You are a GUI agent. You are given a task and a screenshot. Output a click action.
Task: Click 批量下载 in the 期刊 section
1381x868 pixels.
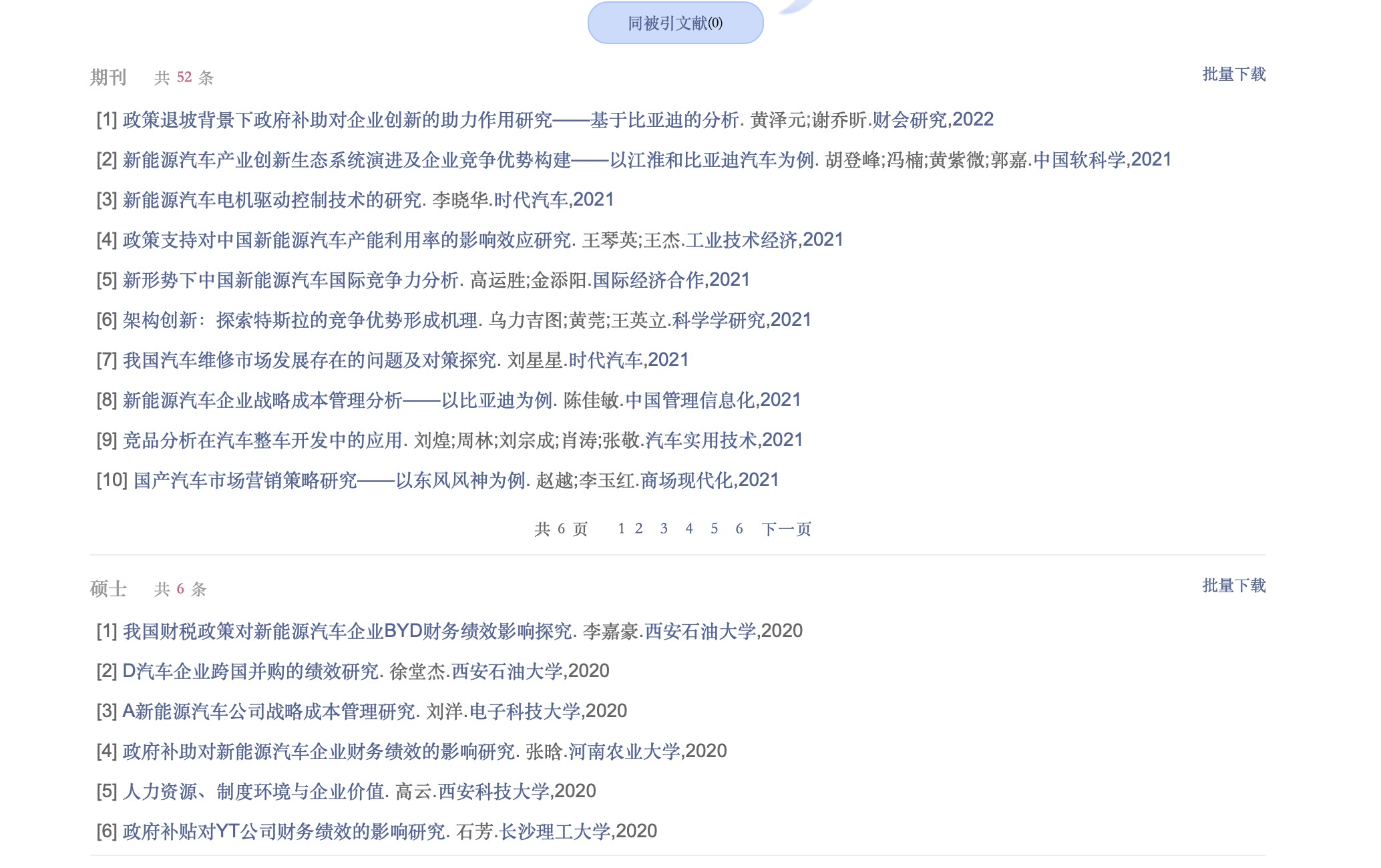coord(1233,74)
